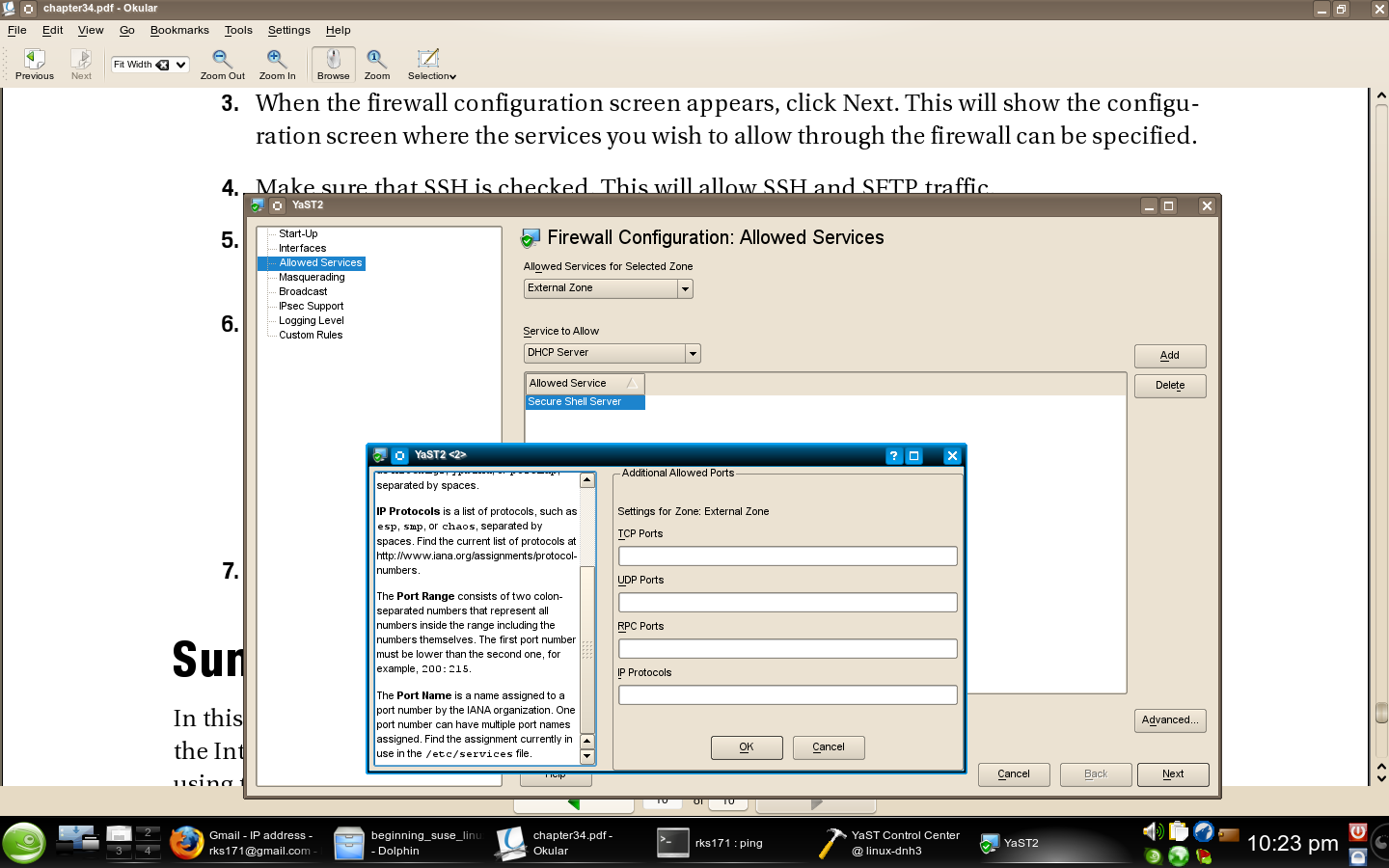Activate the Browse mouse tool
This screenshot has width=1389, height=868.
333,65
